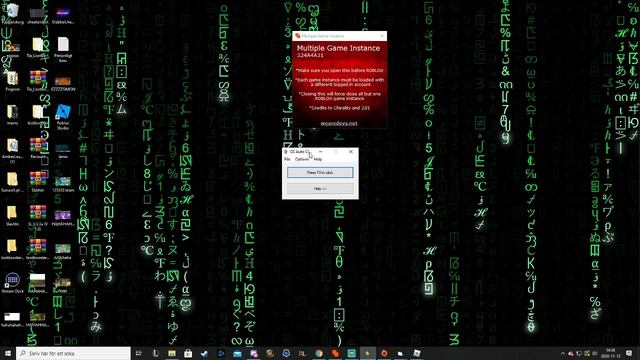
Task: Select the purple HAHAHAH video thumbnail
Action: [x=63, y=218]
